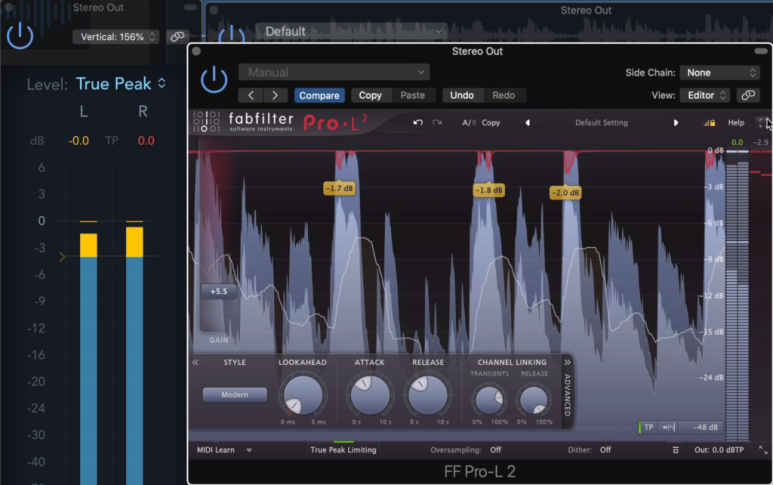Toggle the power button beside Vertical 156% field
Image resolution: width=773 pixels, height=485 pixels.
coord(20,35)
